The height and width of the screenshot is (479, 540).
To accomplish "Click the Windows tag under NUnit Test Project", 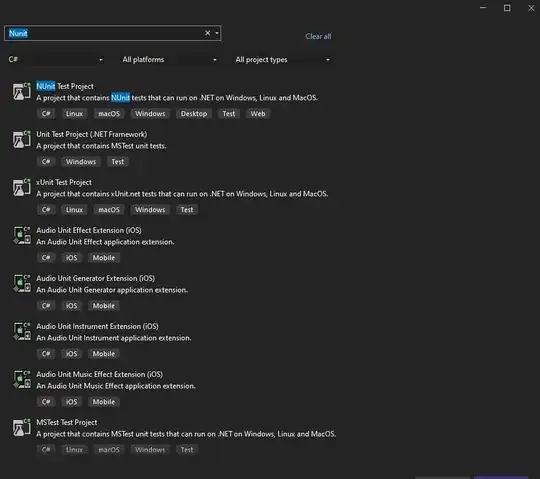I will (x=150, y=114).
